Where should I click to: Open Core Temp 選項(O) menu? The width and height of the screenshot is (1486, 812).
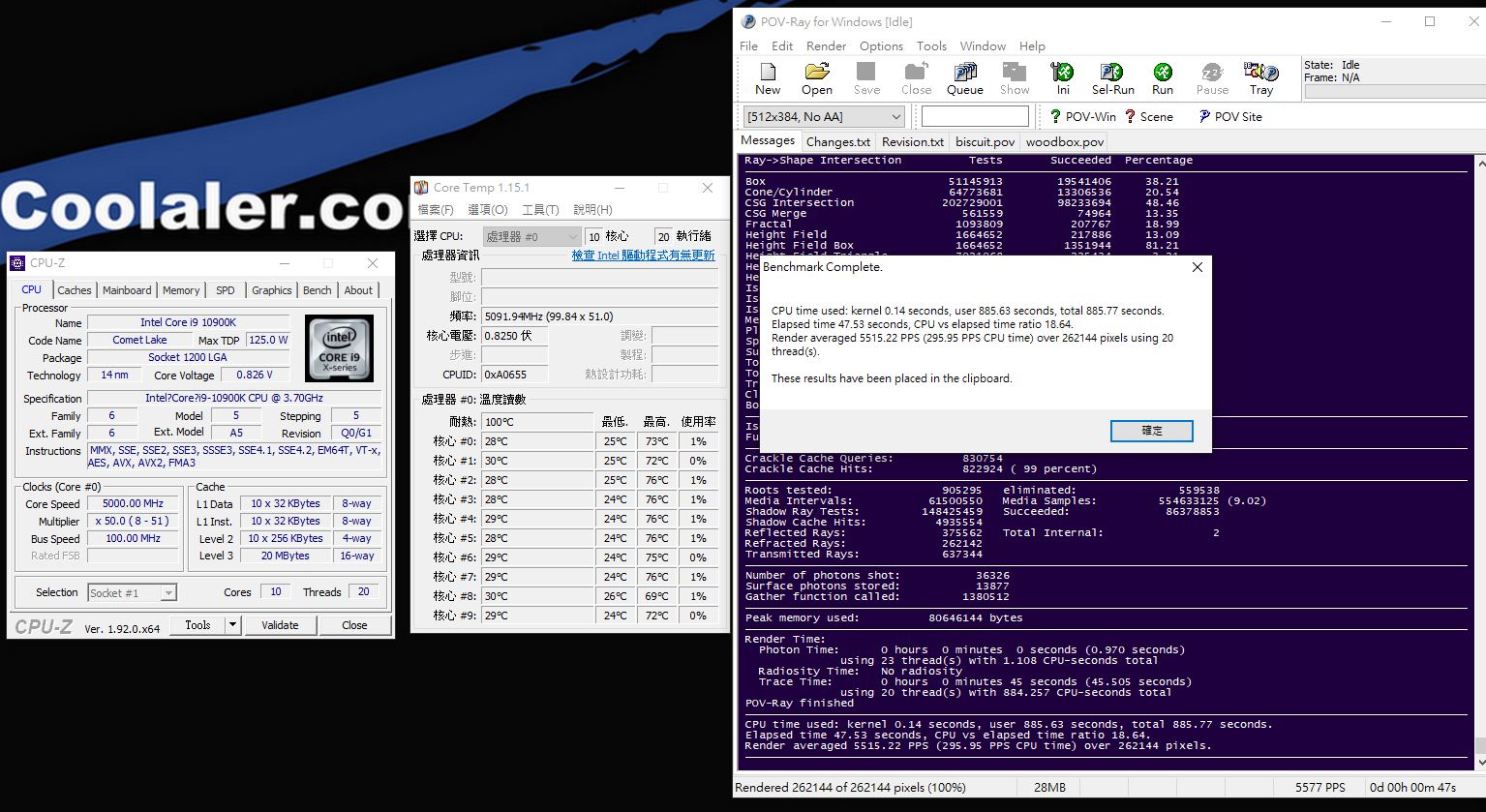(x=488, y=210)
